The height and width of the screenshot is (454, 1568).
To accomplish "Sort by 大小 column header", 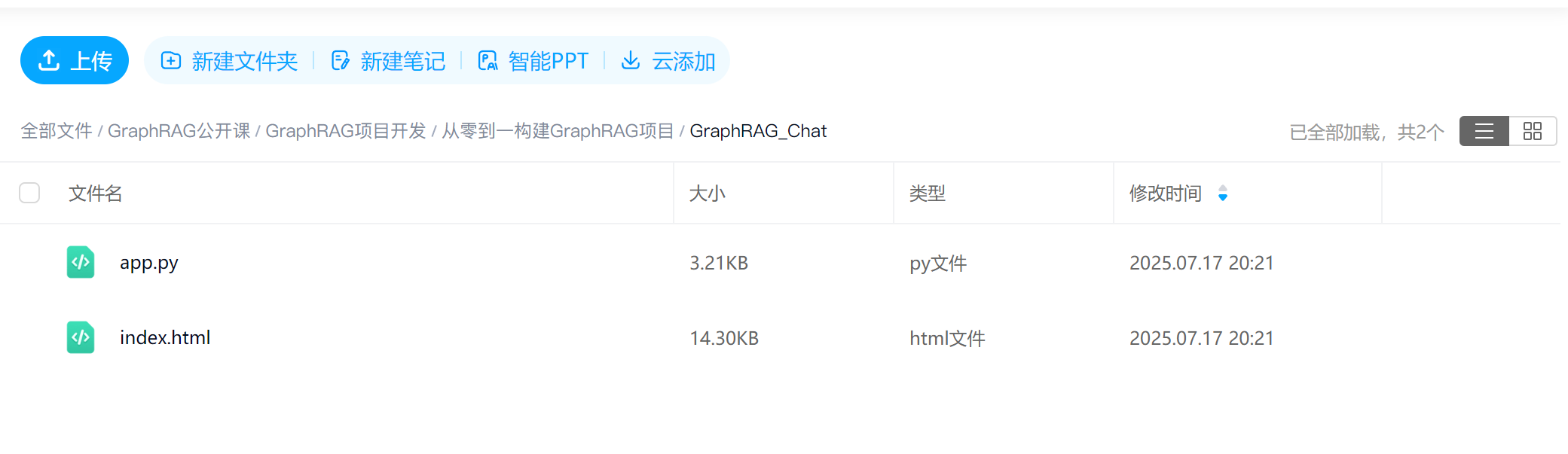I will (707, 193).
